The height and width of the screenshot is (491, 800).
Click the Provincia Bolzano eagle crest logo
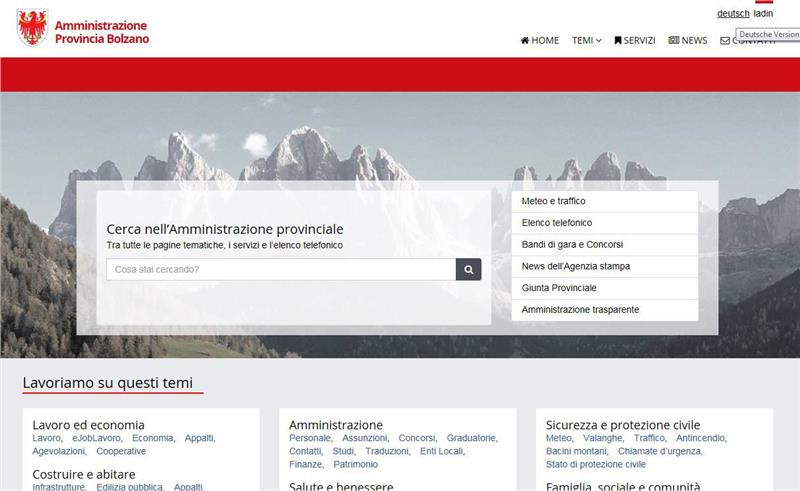(x=32, y=27)
